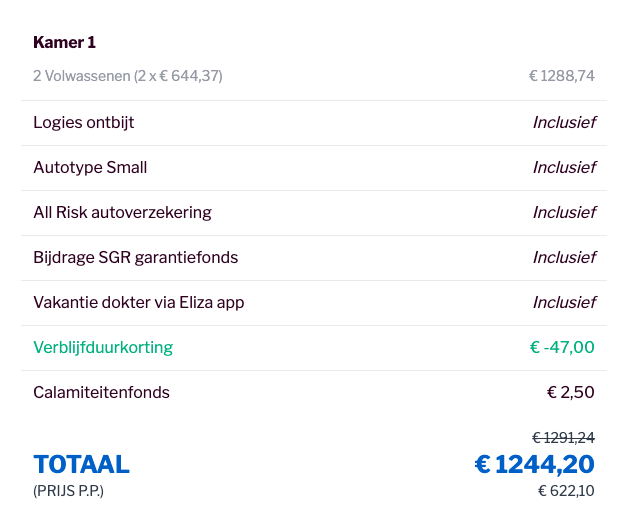
Task: Click the € -47,00 discount amount
Action: click(x=562, y=347)
